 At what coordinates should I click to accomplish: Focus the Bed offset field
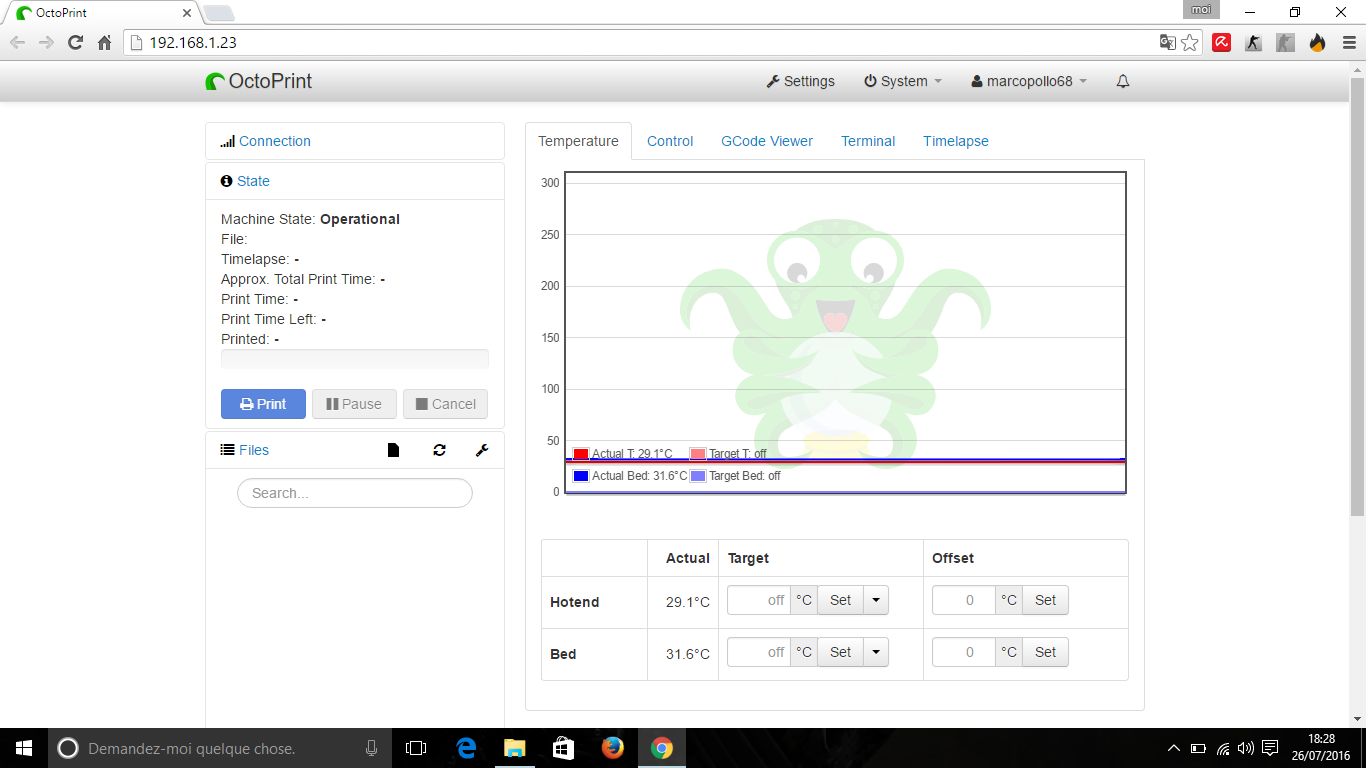pos(964,652)
